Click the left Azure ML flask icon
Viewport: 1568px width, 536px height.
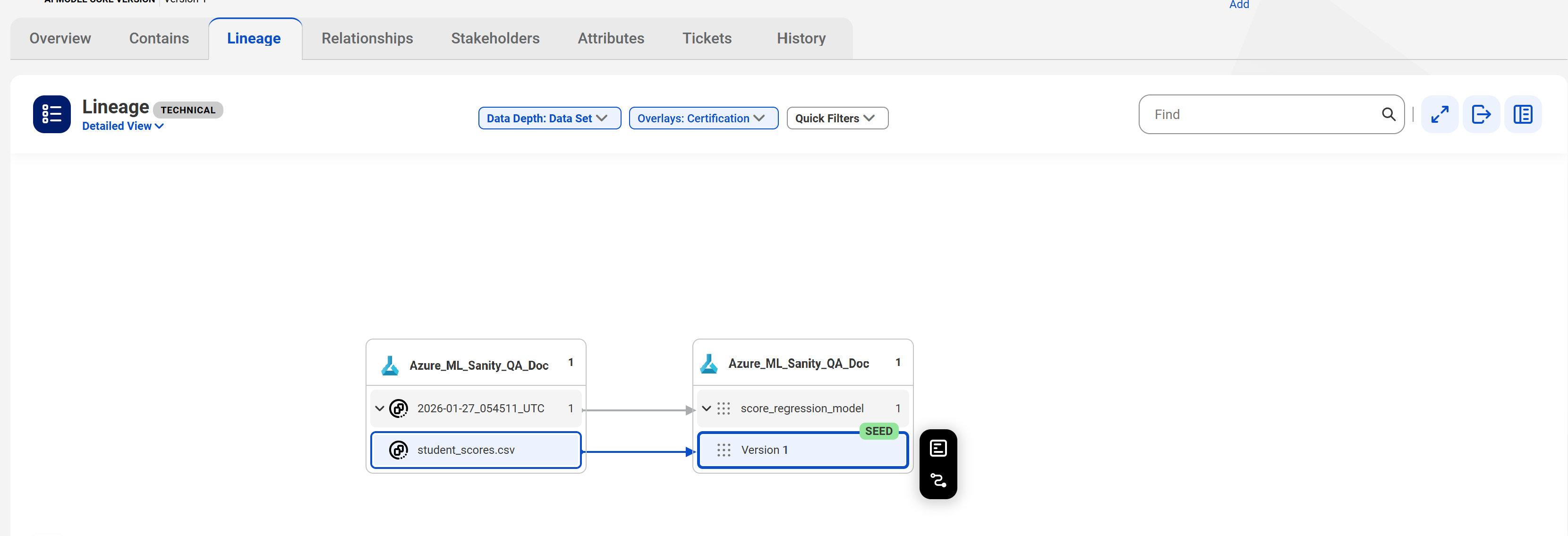point(390,365)
